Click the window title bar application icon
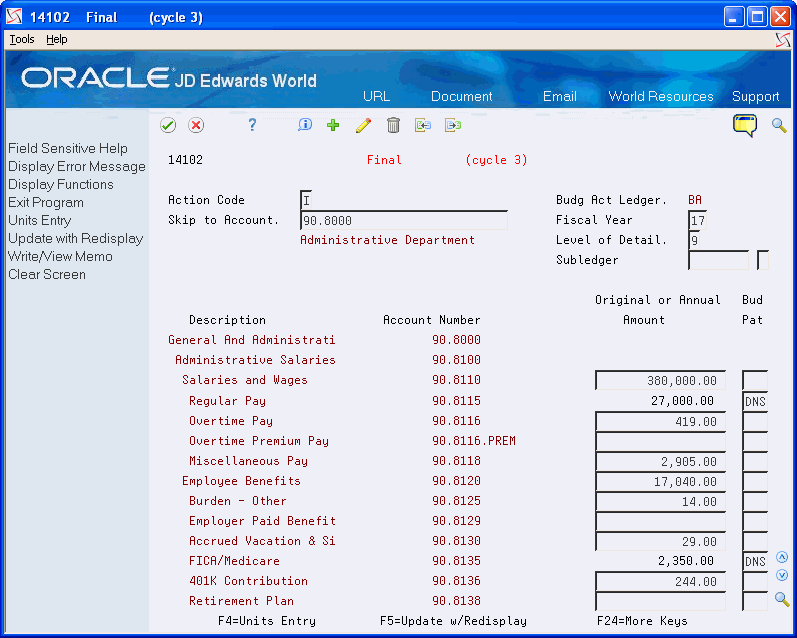This screenshot has width=797, height=638. (14, 17)
